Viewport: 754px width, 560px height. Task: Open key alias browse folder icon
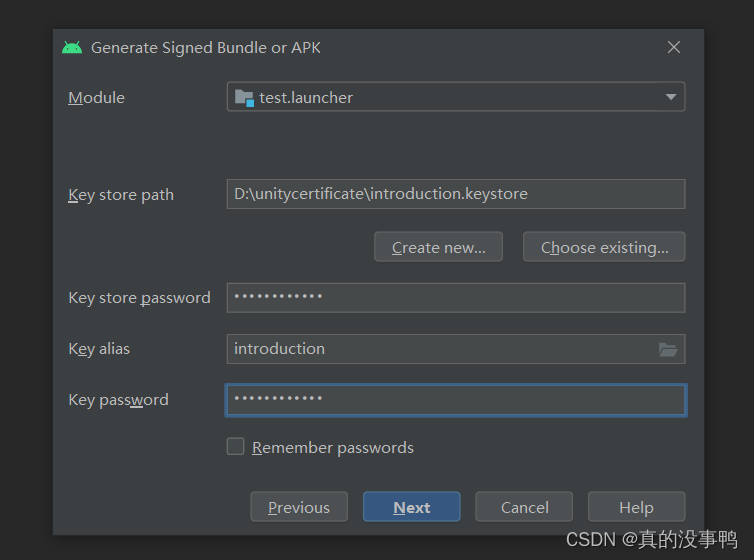668,349
